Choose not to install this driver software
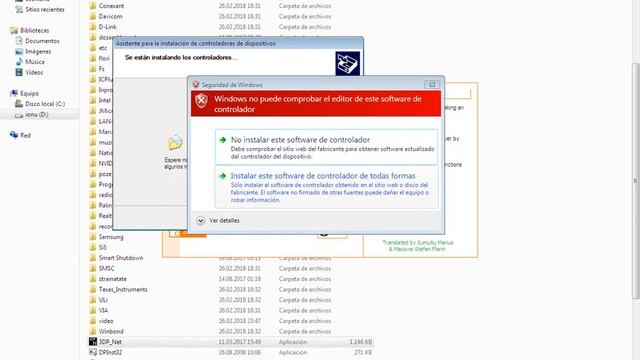640x360 pixels. 326,147
